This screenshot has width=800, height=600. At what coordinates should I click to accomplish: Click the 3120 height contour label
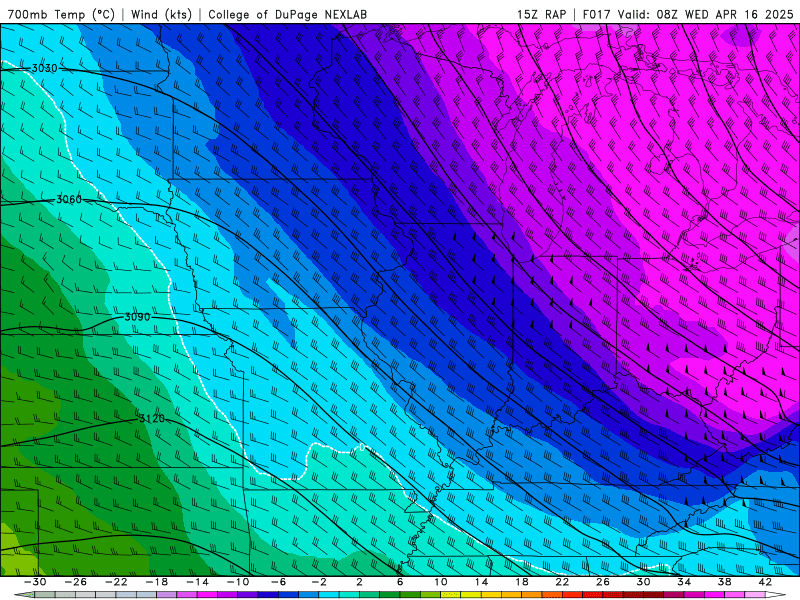152,419
